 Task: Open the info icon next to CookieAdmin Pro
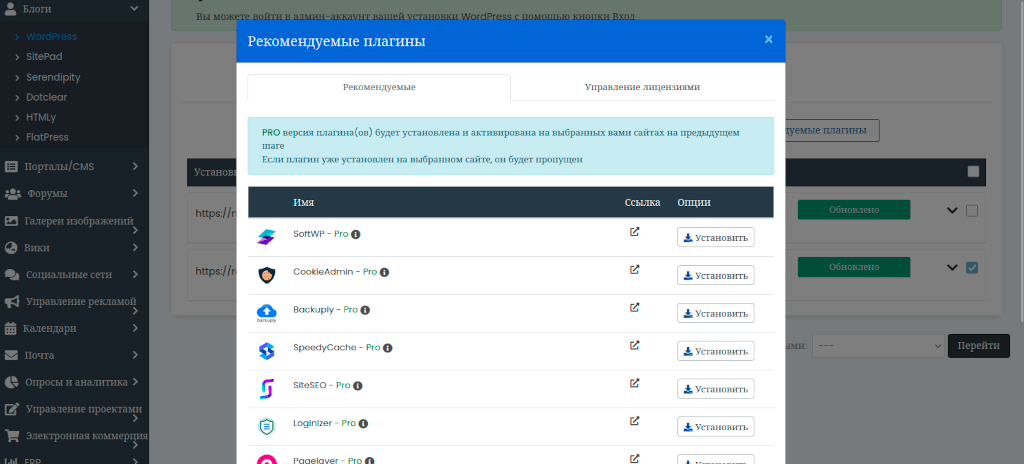coord(385,272)
